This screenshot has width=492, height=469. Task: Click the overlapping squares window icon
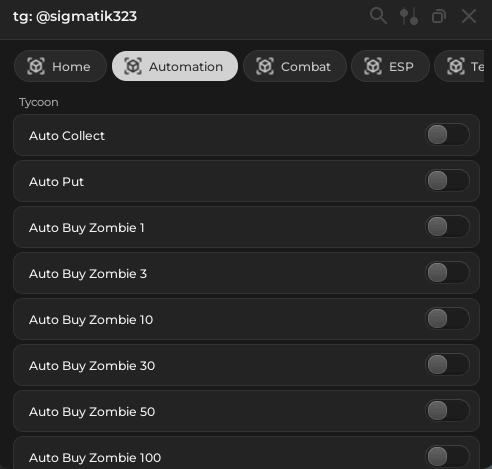(x=439, y=16)
